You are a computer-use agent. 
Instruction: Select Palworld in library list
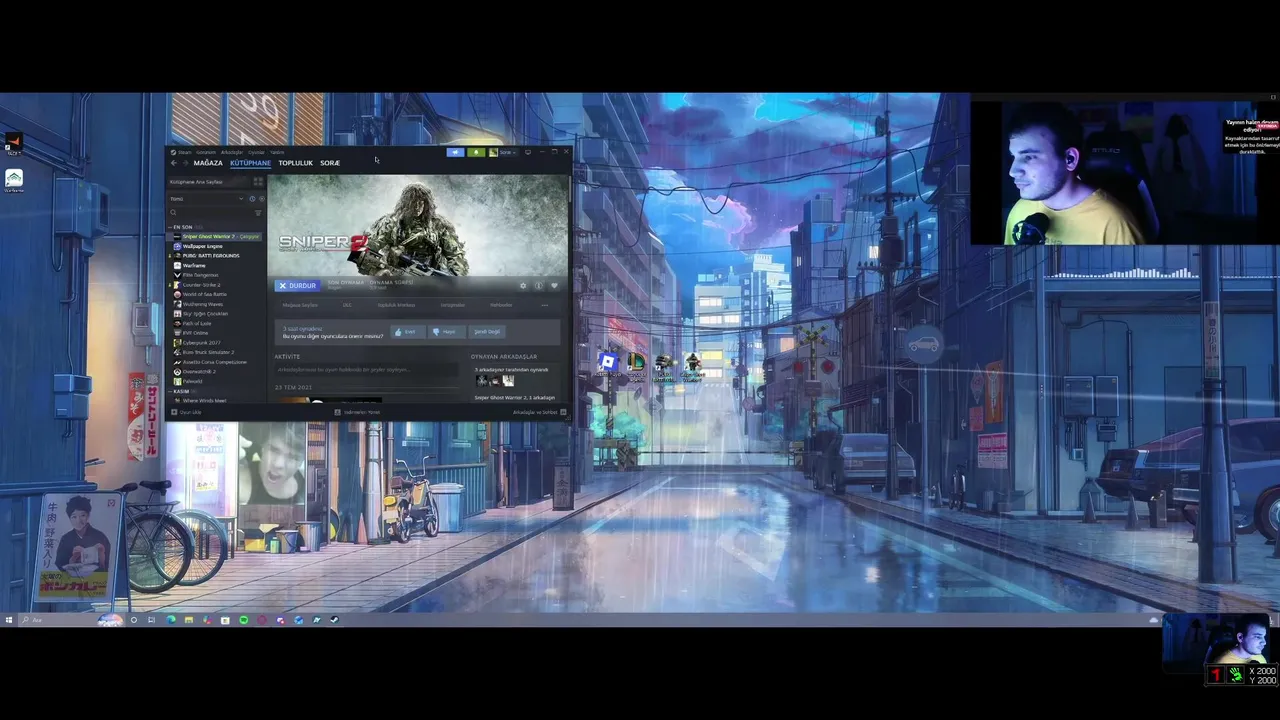coord(215,381)
